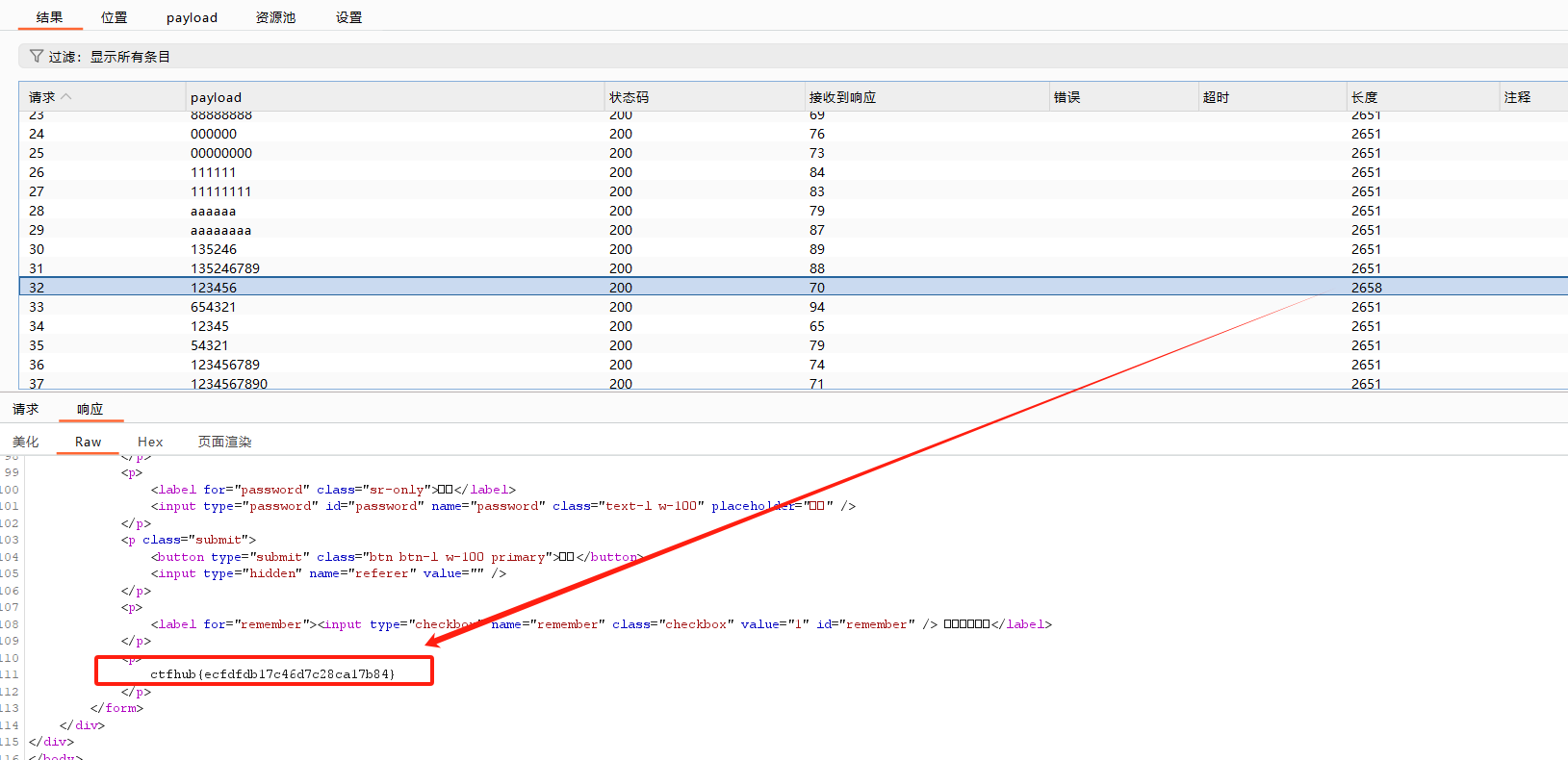Click the input type="hidden" referer line
This screenshot has width=1568, height=760.
pyautogui.click(x=328, y=573)
